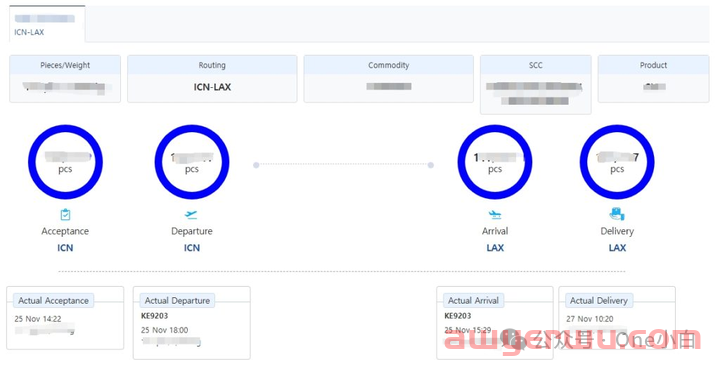The image size is (720, 369).
Task: Click the 25 Nov 18:00 departure time
Action: [164, 330]
